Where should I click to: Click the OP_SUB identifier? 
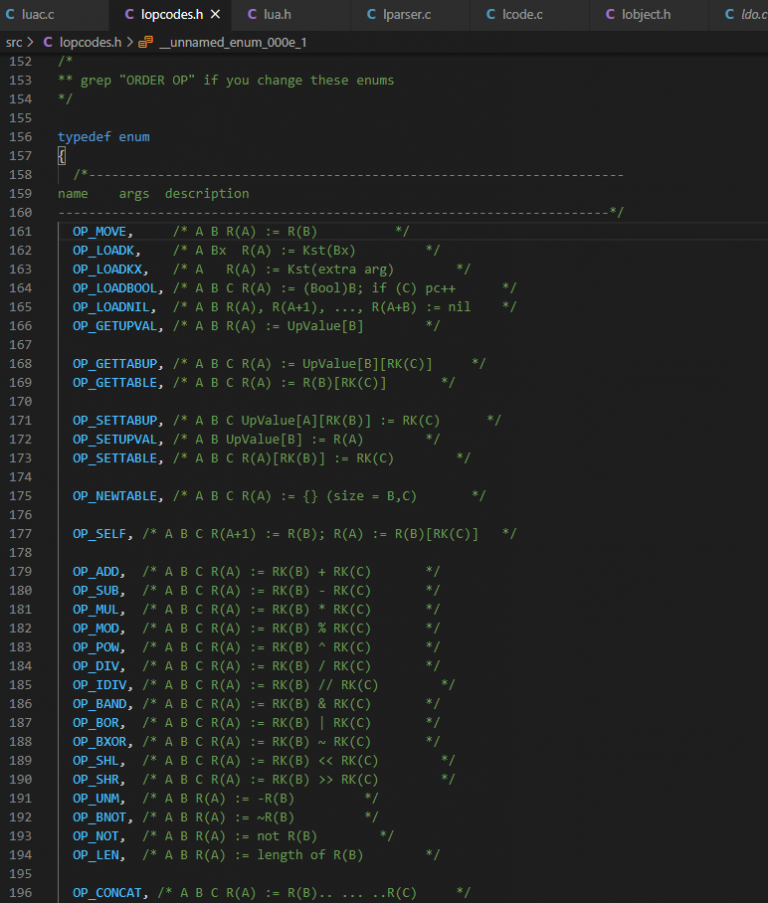[96, 591]
